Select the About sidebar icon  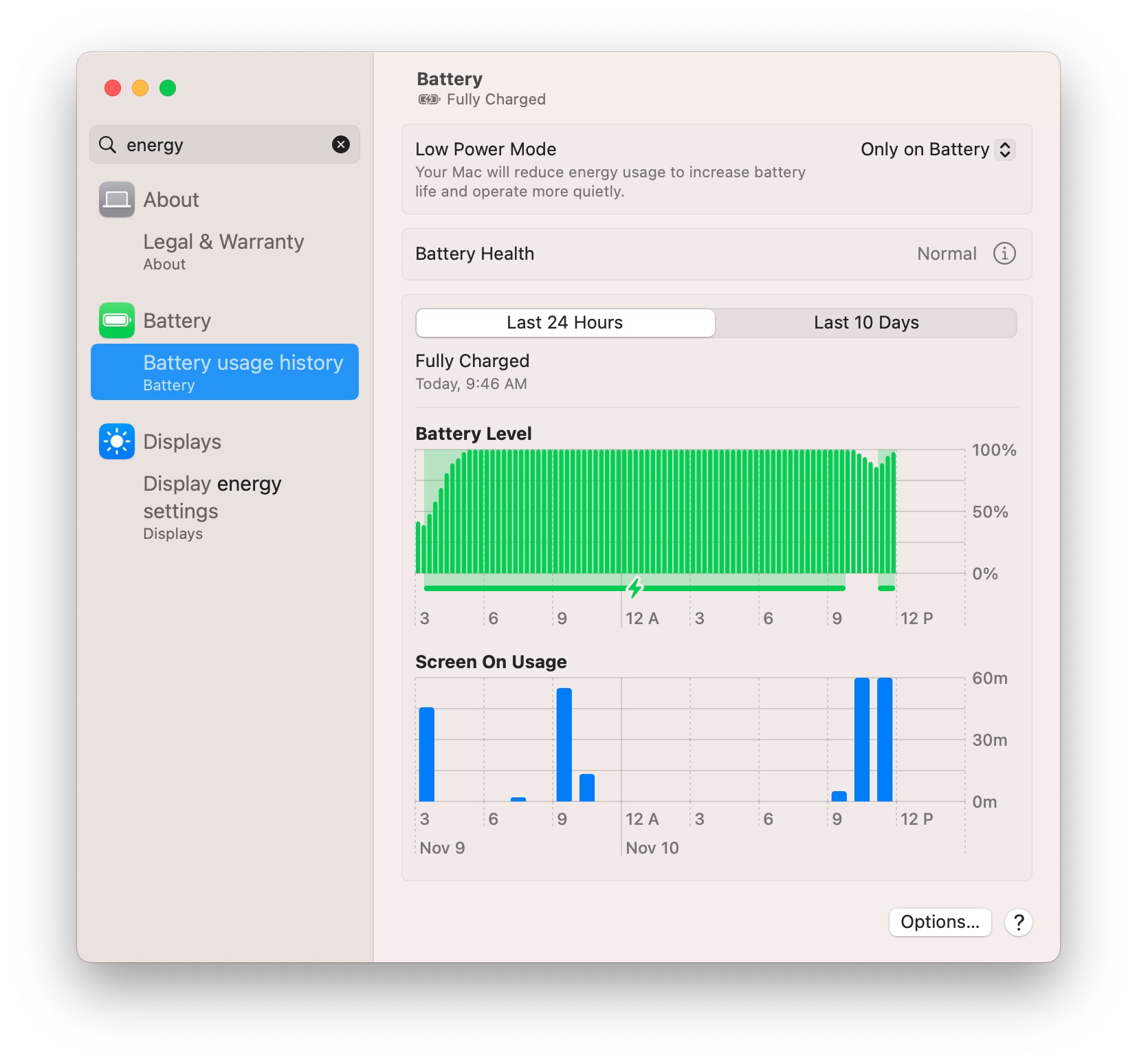[117, 199]
